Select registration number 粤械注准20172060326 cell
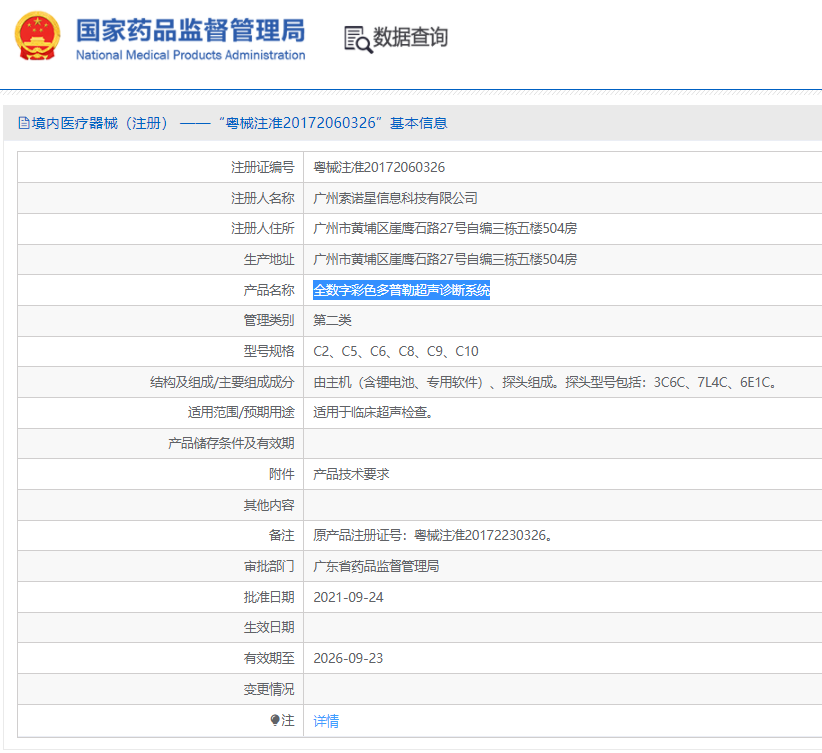This screenshot has width=822, height=753. (379, 167)
